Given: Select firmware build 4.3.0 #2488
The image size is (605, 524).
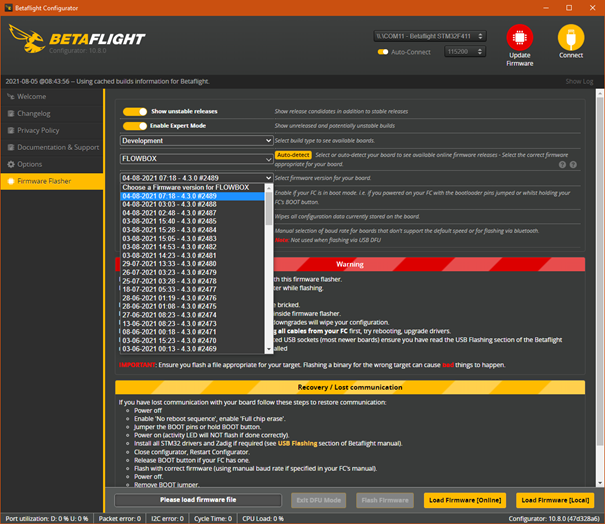Looking at the screenshot, I should [193, 205].
